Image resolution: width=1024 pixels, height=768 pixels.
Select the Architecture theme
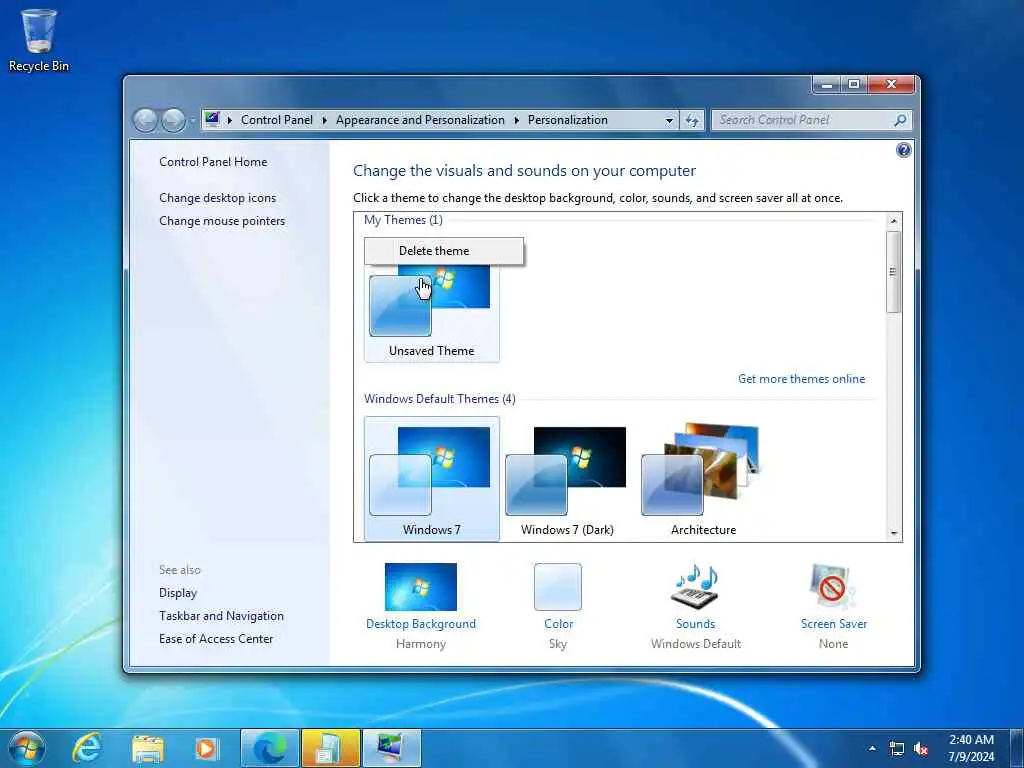click(703, 479)
